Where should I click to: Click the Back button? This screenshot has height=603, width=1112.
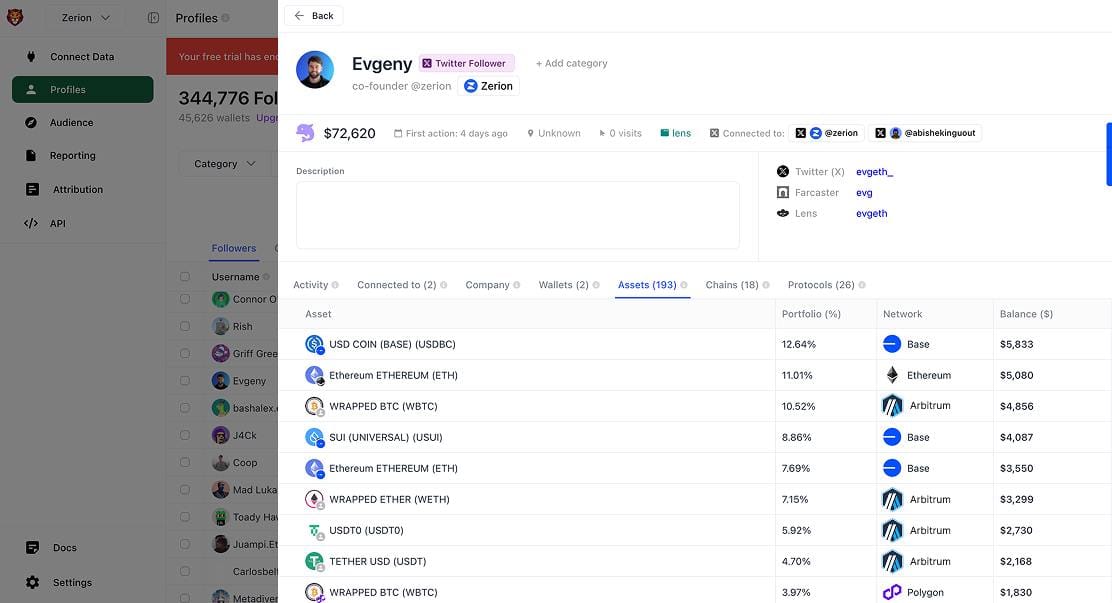[314, 16]
